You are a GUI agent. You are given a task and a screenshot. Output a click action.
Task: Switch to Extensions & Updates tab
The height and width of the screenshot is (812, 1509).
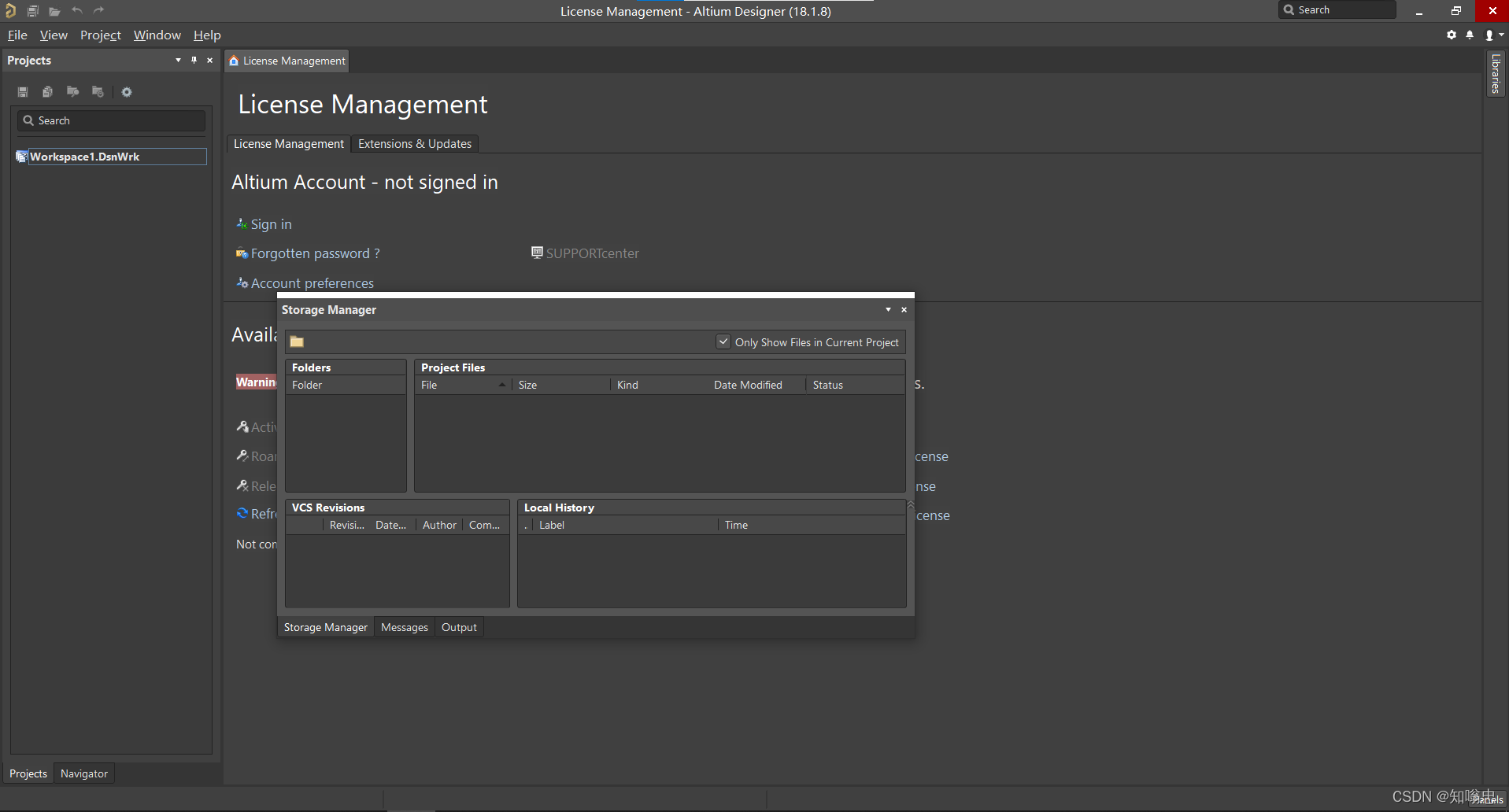click(x=415, y=144)
